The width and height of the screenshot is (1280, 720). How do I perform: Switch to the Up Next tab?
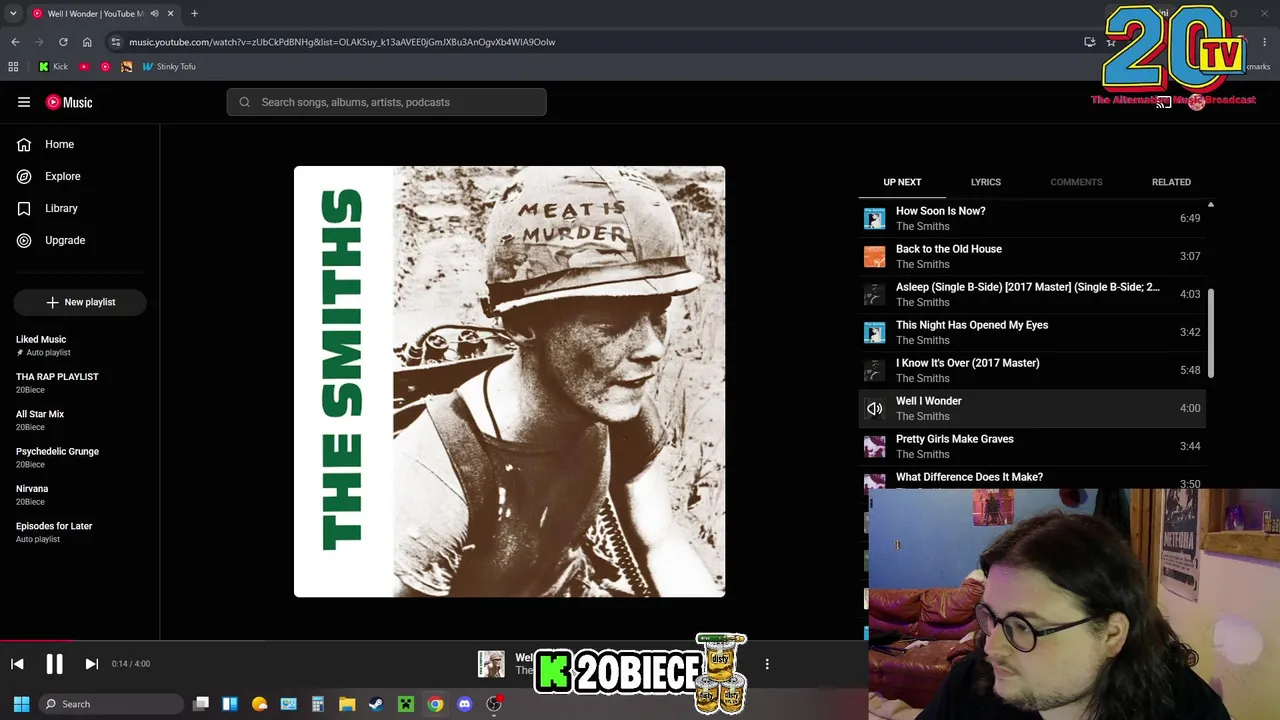pyautogui.click(x=902, y=182)
